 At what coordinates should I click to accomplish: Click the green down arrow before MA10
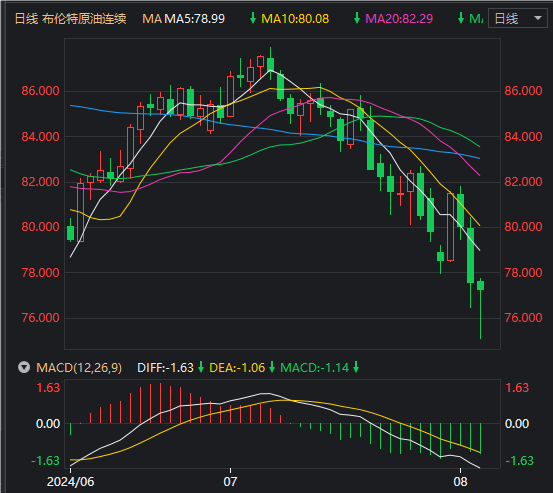pos(253,18)
